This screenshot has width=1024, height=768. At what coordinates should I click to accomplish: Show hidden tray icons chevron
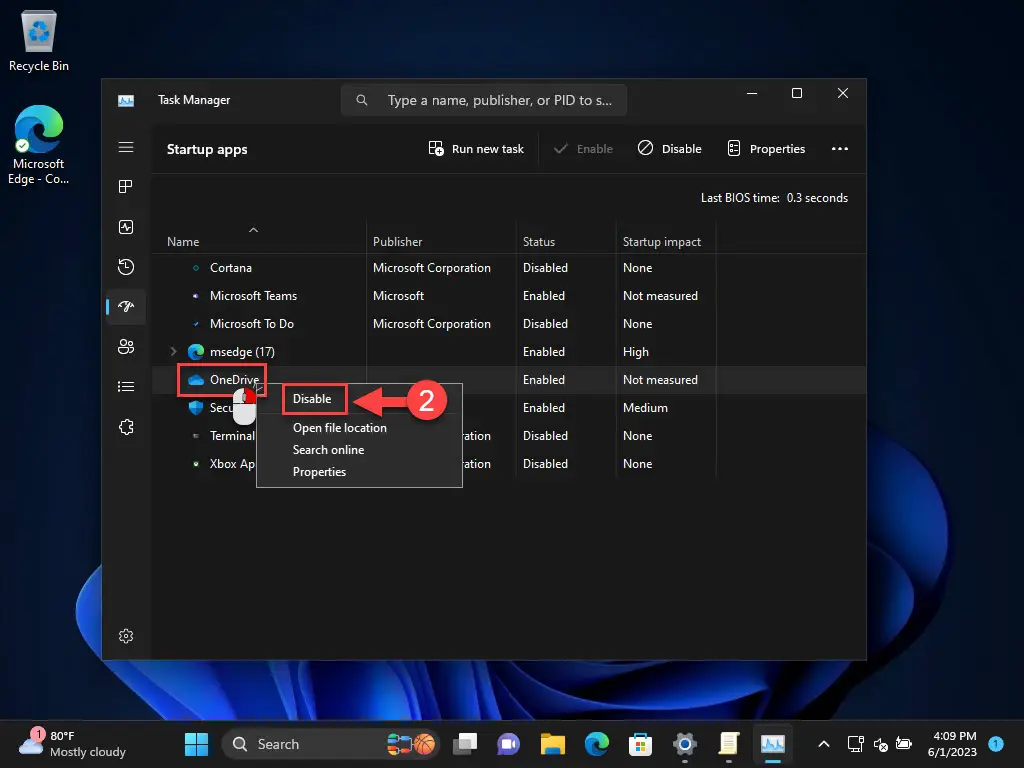(824, 744)
